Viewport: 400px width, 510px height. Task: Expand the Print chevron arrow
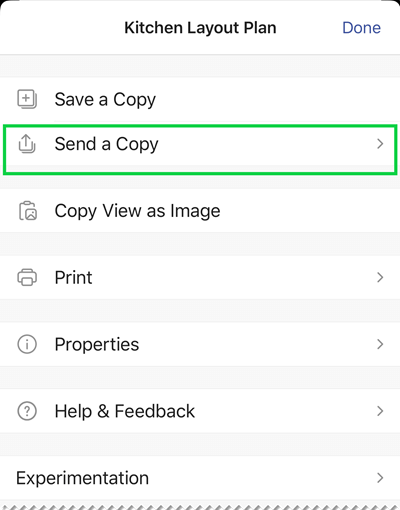[x=380, y=277]
